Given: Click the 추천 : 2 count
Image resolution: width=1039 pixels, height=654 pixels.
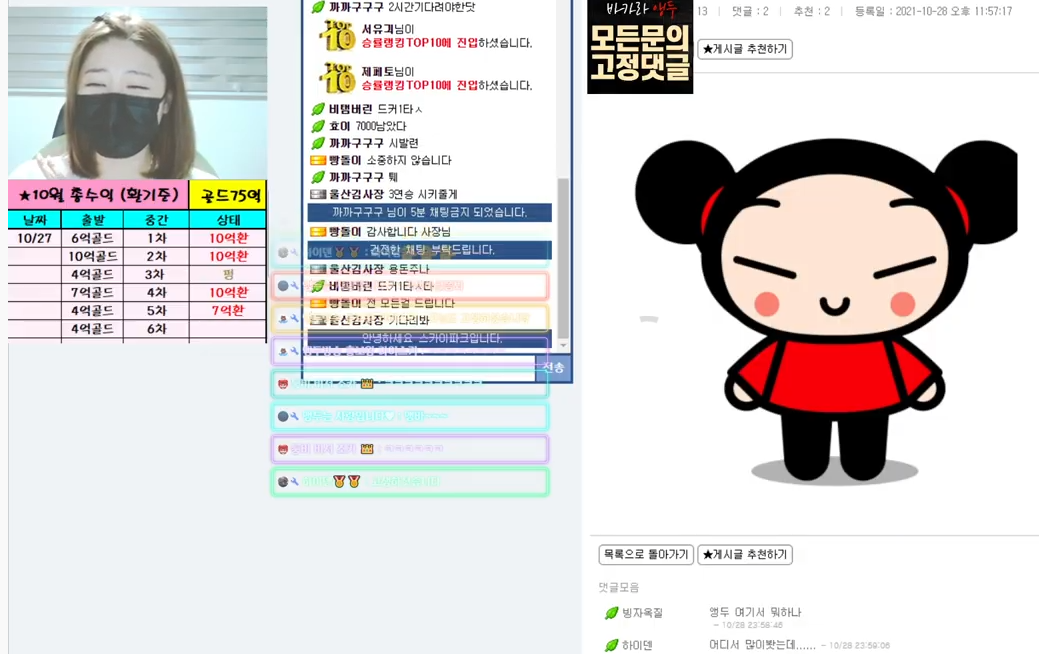Looking at the screenshot, I should [x=812, y=11].
